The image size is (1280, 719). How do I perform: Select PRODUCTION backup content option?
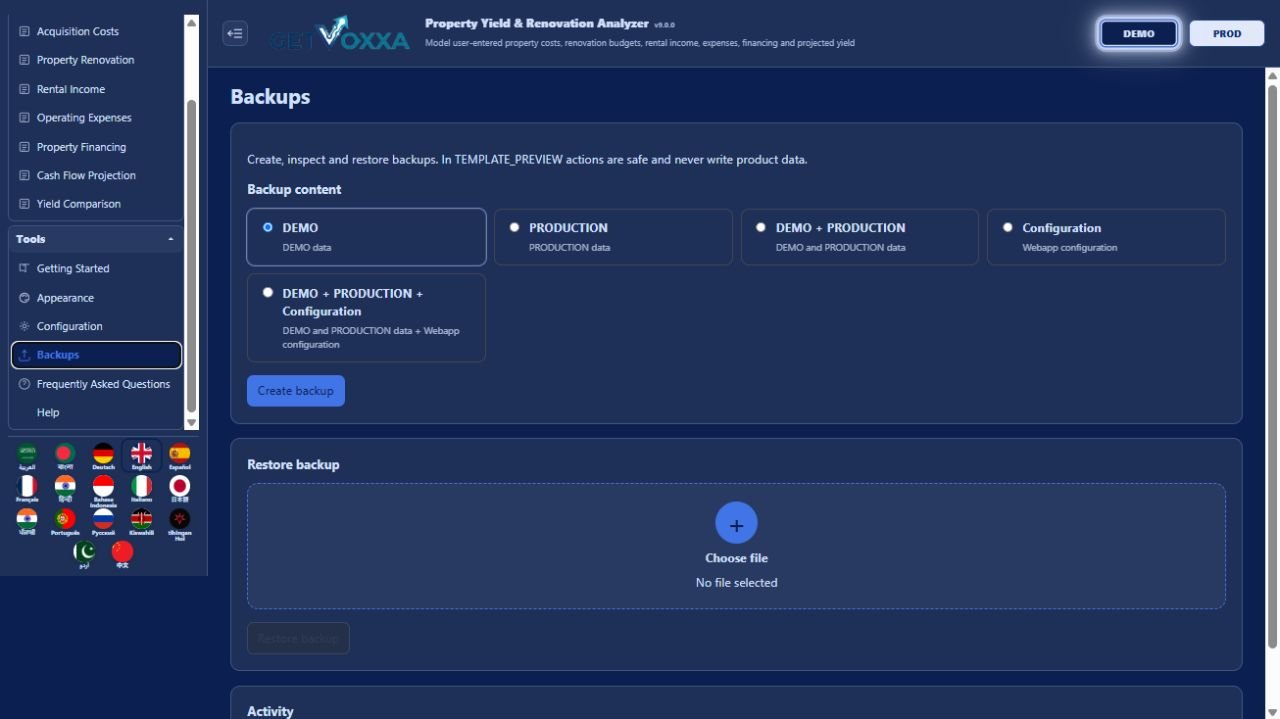click(613, 237)
